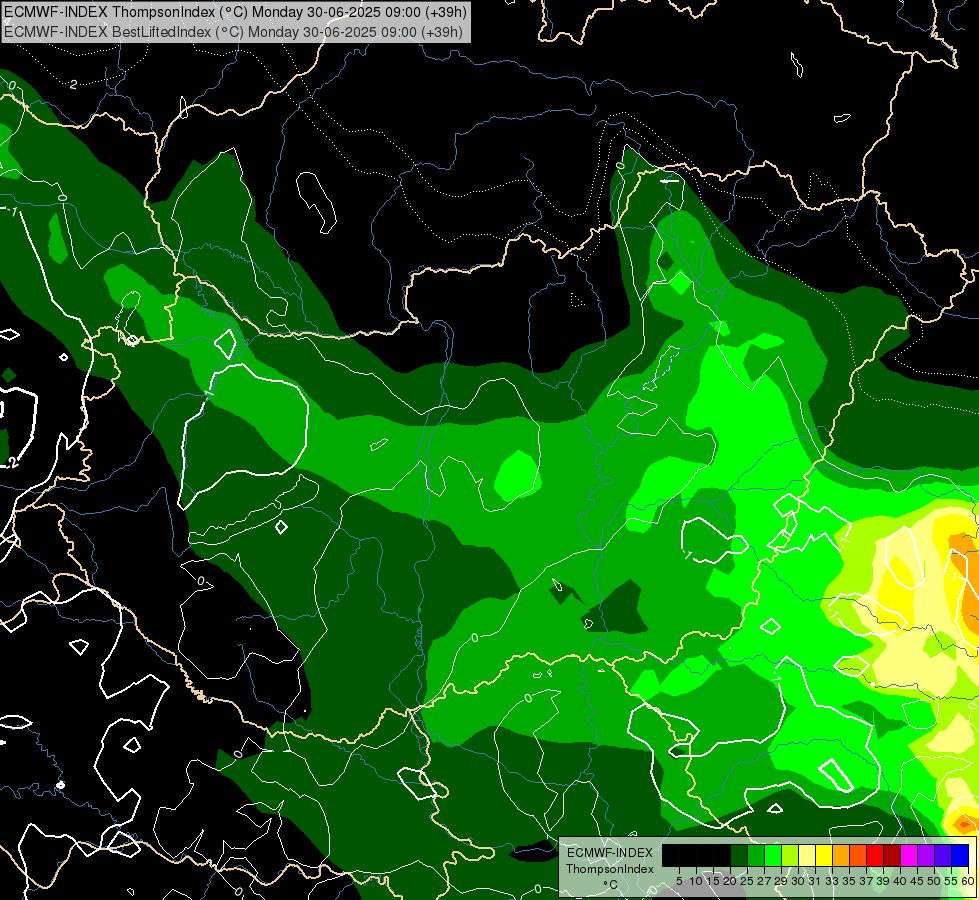This screenshot has width=979, height=900.
Task: Click the legend tick value 45
Action: click(x=918, y=881)
